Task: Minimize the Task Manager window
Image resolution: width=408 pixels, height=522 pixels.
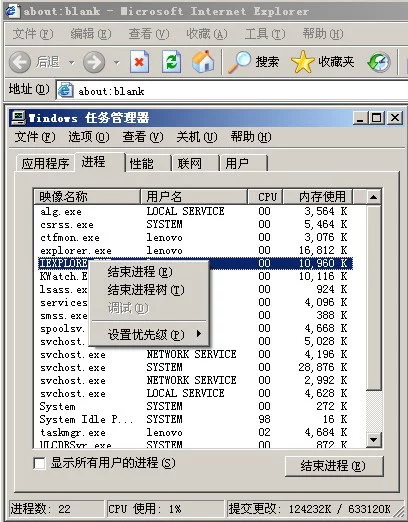Action: tap(360, 118)
